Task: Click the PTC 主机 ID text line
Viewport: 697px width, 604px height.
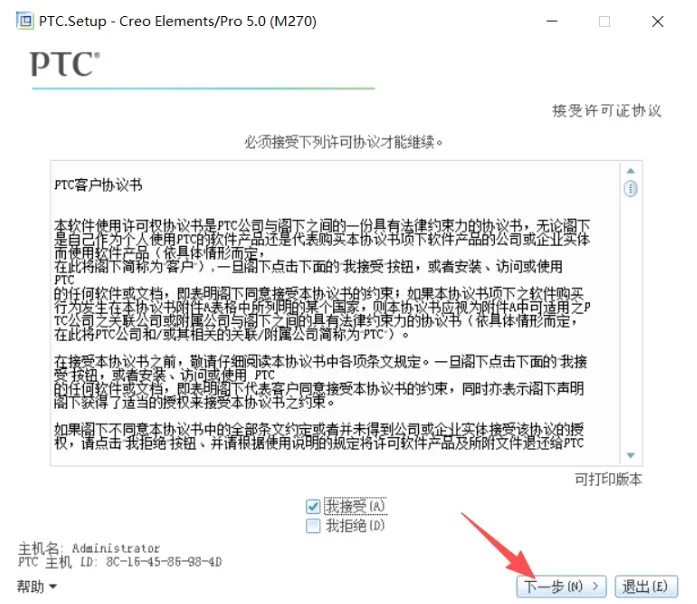Action: [120, 562]
